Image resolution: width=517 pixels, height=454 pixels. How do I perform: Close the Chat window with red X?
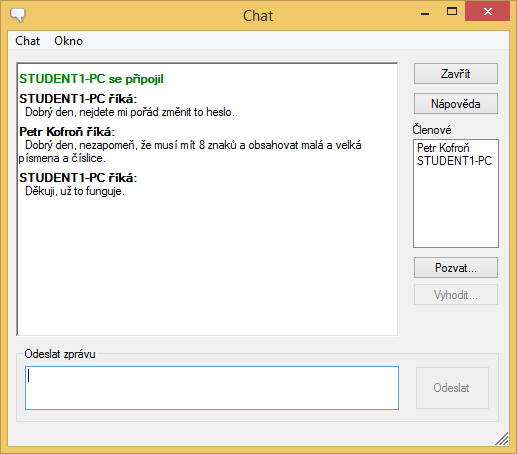click(x=487, y=12)
